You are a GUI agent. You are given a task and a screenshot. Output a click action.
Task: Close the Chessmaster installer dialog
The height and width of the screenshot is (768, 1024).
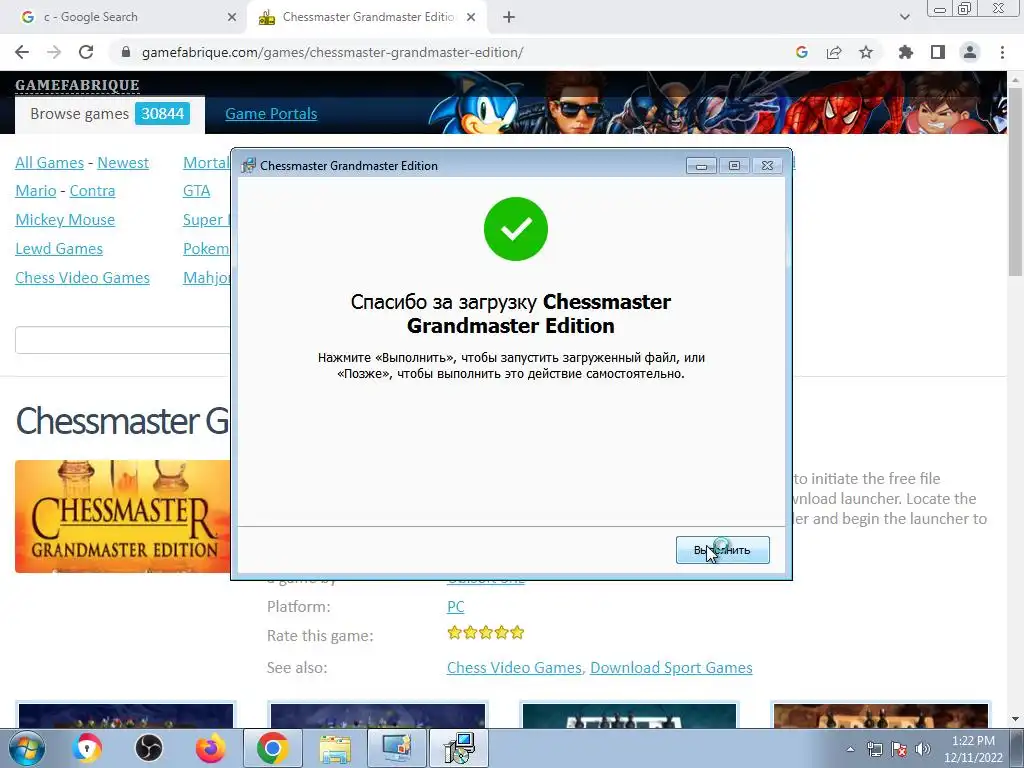(767, 166)
